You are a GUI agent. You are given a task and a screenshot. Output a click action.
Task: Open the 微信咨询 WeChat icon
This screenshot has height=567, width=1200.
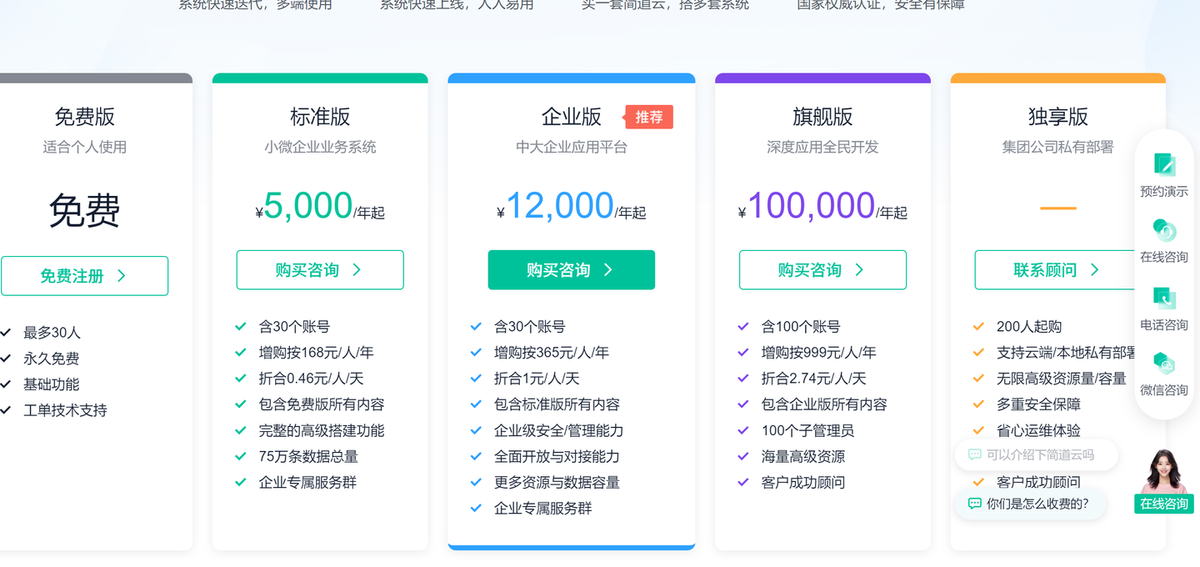click(x=1164, y=363)
